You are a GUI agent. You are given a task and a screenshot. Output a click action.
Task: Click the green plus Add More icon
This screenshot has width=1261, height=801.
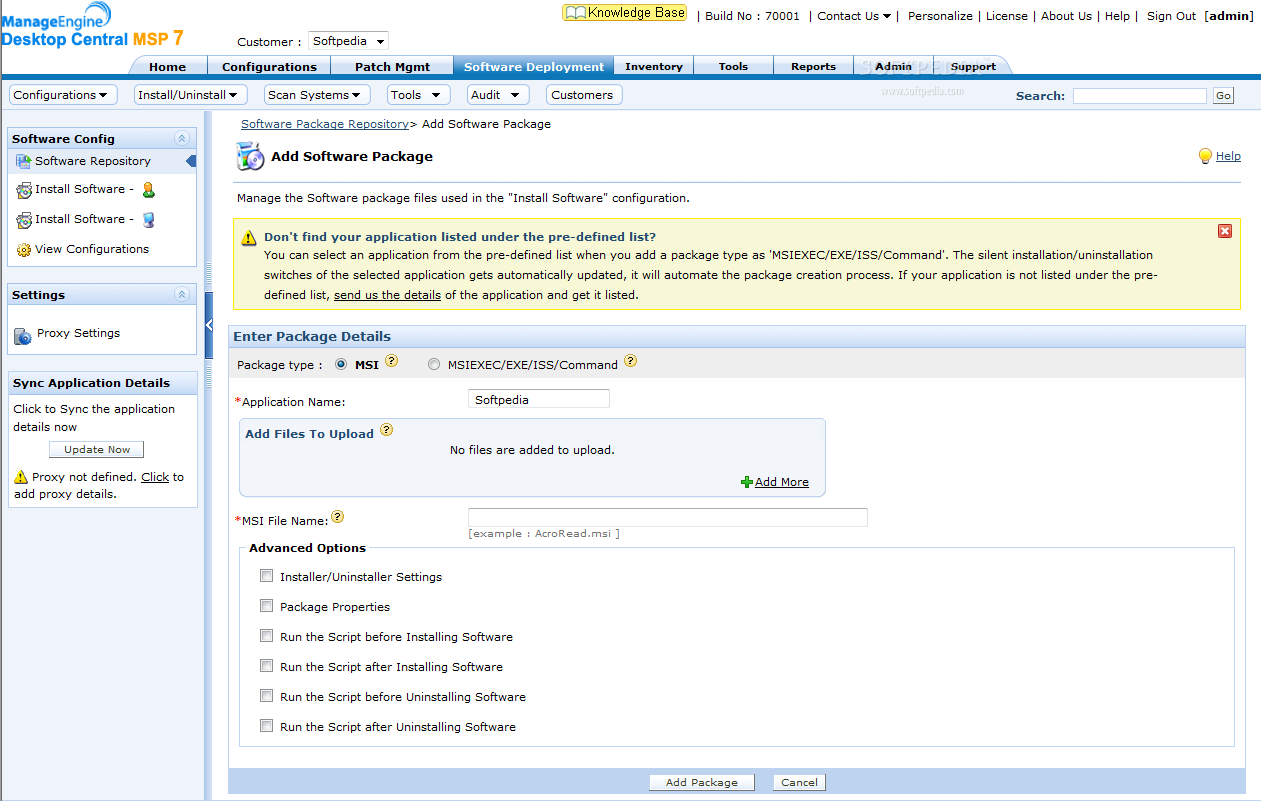point(746,482)
